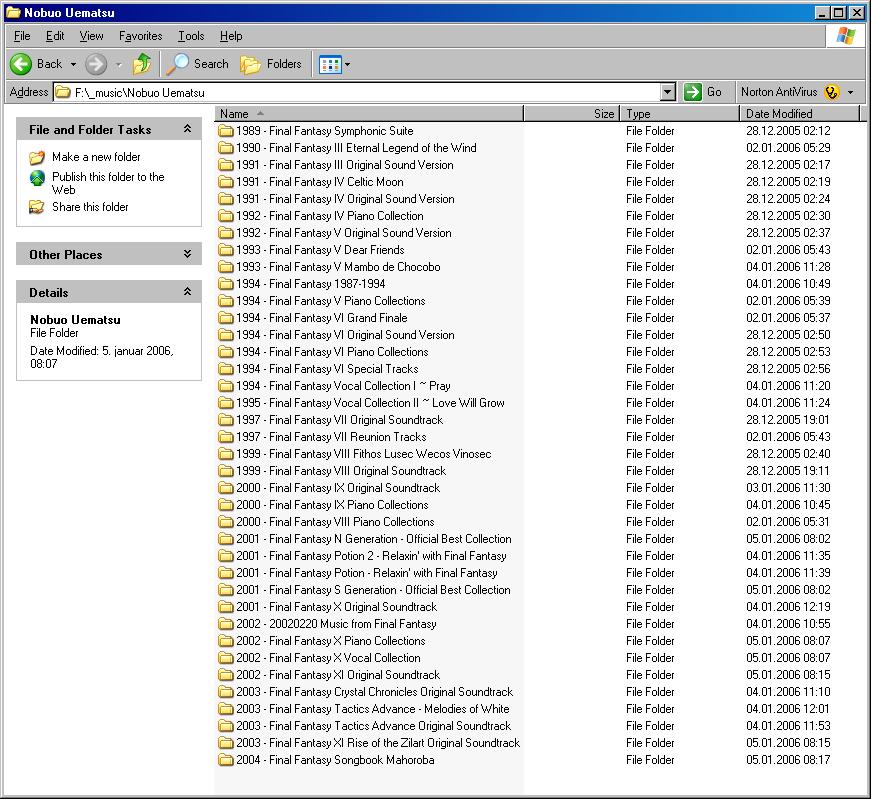The image size is (871, 799).
Task: Sort by the Size column header
Action: [571, 114]
